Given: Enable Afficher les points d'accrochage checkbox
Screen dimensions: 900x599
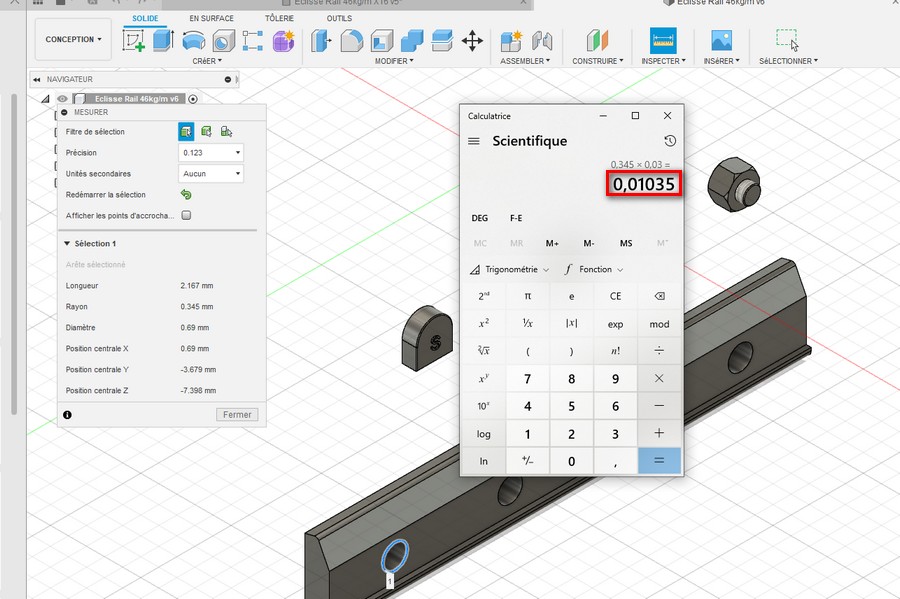Looking at the screenshot, I should tap(186, 215).
